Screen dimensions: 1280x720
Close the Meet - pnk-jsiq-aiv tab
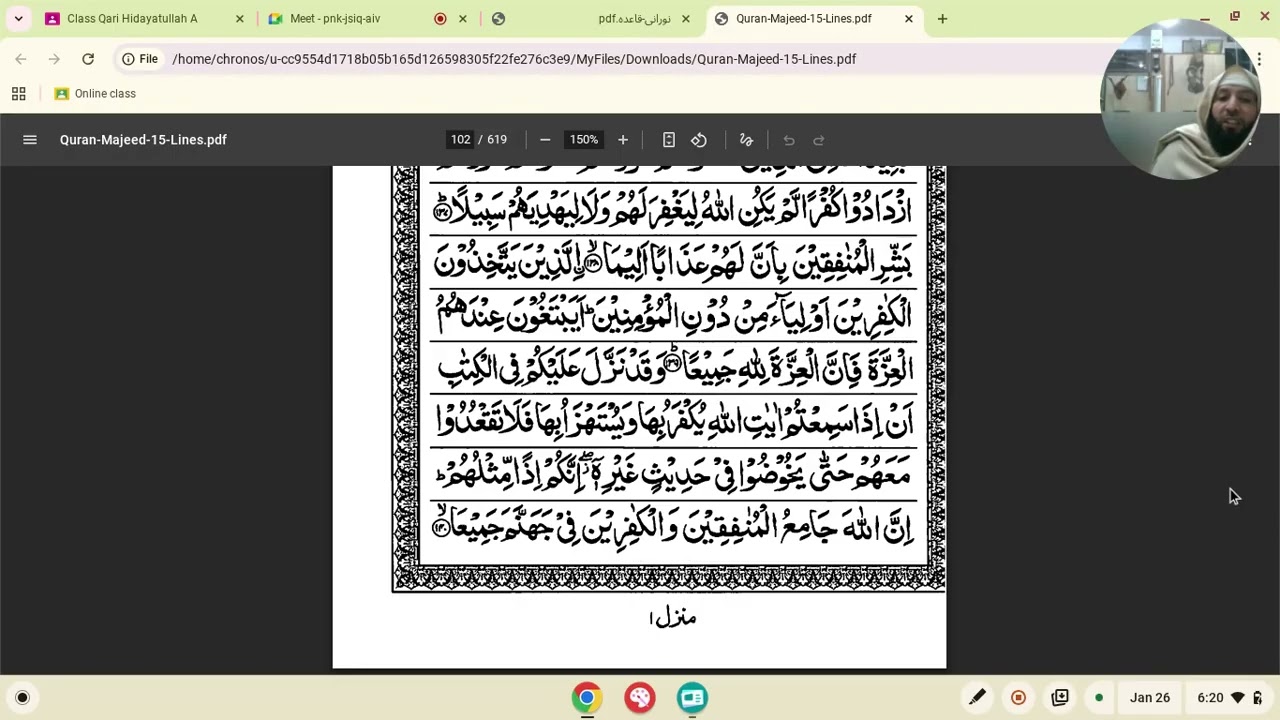462,18
